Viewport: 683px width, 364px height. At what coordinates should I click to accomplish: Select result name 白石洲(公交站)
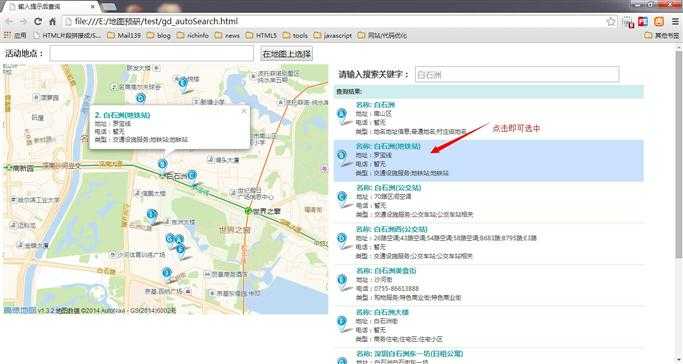[x=398, y=188]
